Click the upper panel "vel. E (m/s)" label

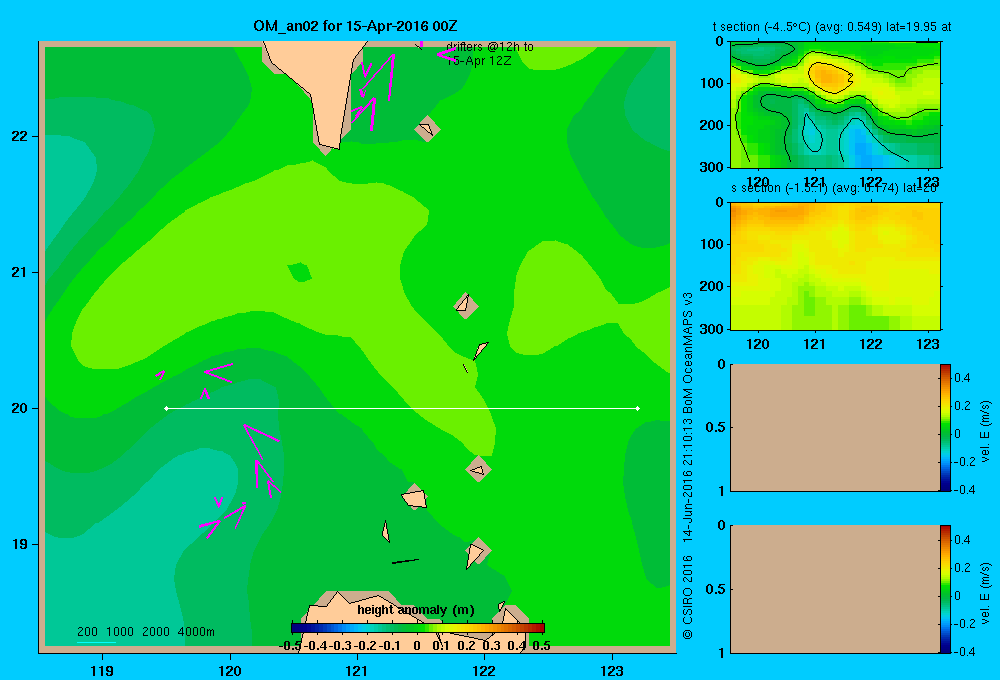click(x=986, y=431)
